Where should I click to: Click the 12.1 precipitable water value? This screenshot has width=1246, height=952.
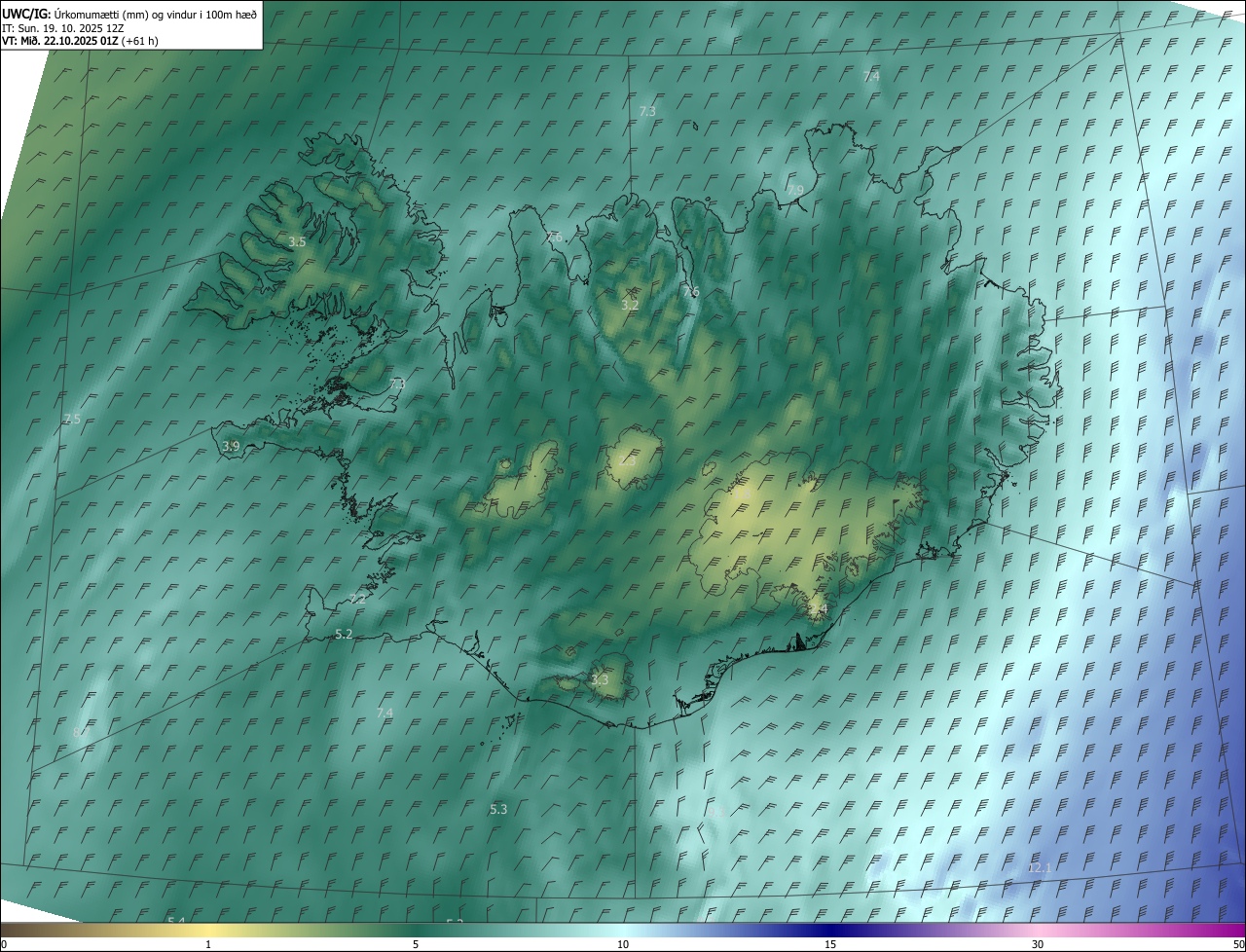pyautogui.click(x=1040, y=867)
